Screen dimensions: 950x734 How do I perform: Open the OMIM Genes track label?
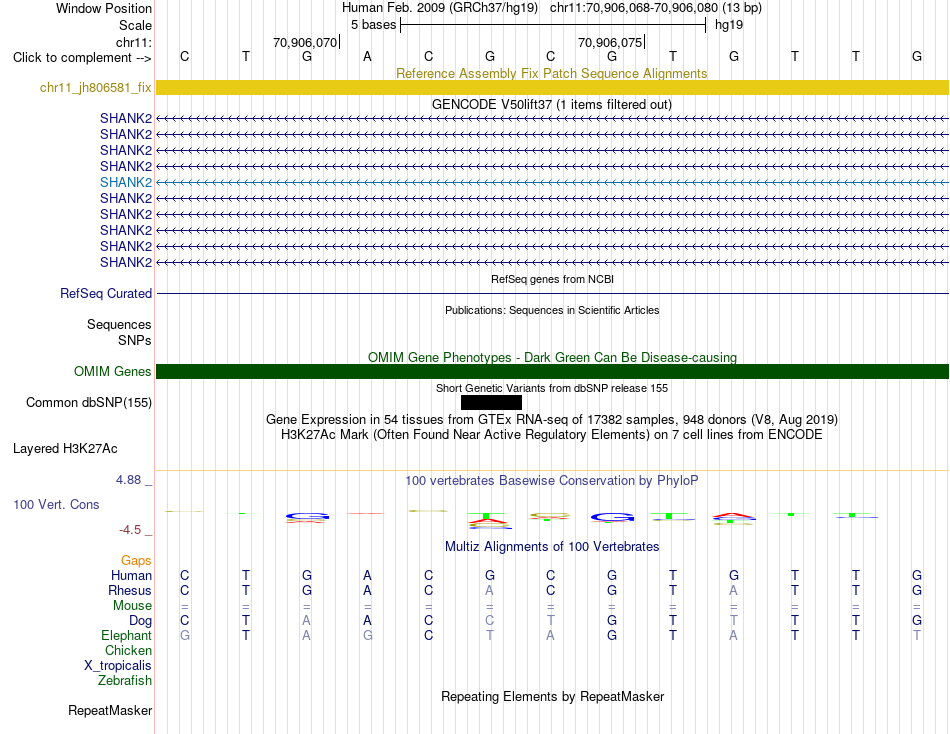click(x=113, y=372)
